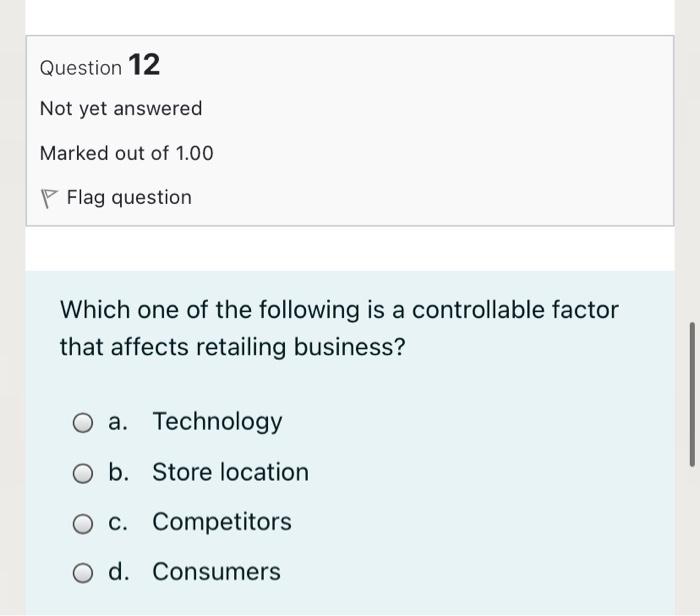Select the radio button for option c
Image resolution: width=700 pixels, height=616 pixels.
point(84,523)
